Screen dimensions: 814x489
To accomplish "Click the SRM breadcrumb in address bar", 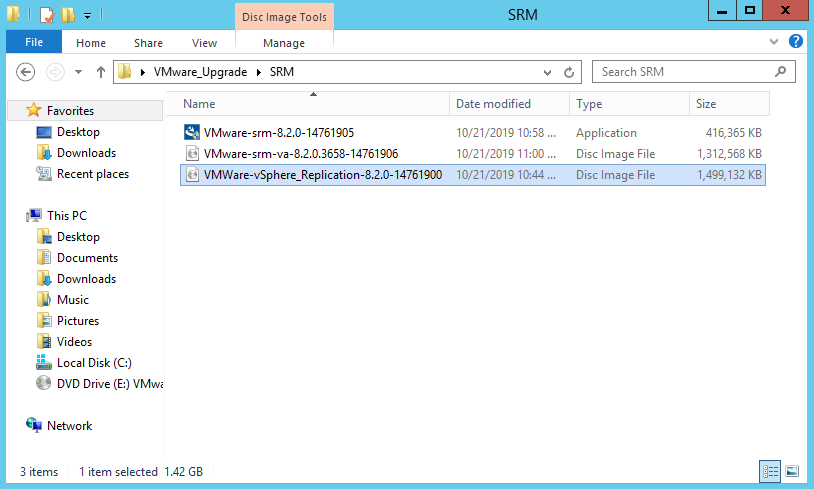I will pyautogui.click(x=282, y=72).
